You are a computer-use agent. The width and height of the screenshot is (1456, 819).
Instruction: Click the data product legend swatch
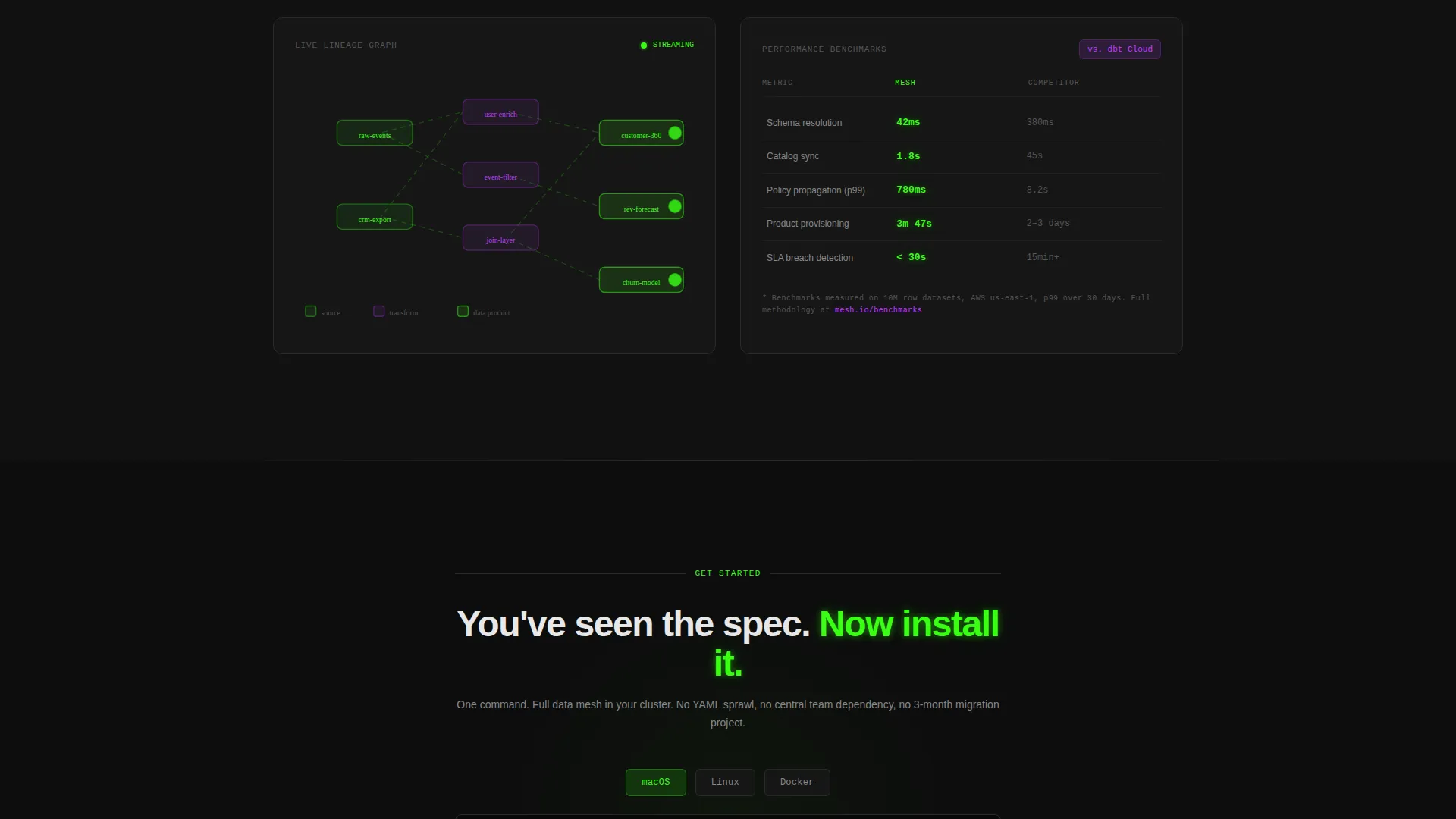click(463, 311)
